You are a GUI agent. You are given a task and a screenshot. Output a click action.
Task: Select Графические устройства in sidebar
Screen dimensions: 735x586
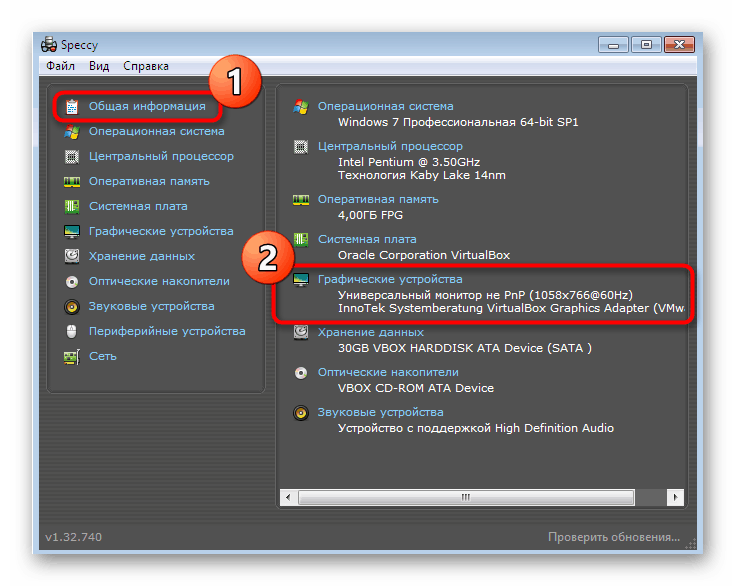point(161,231)
